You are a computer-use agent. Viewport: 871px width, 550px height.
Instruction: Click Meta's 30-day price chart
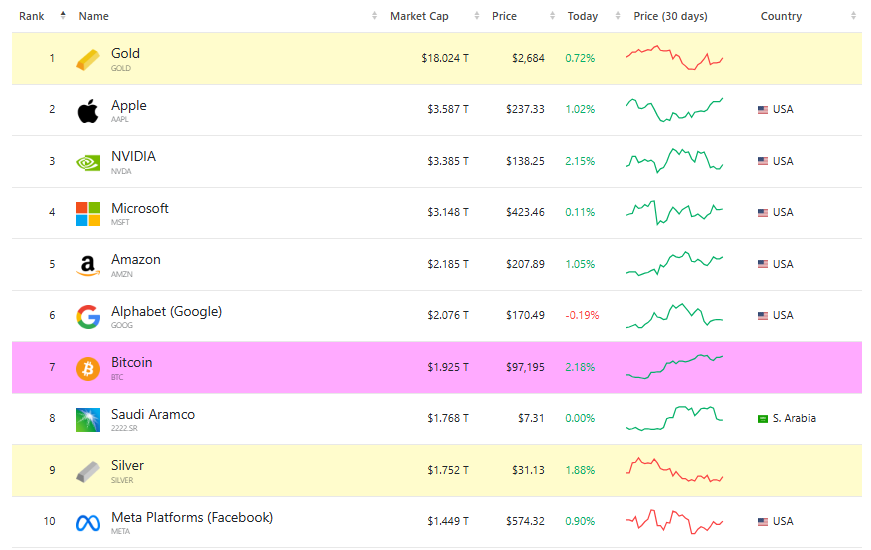pyautogui.click(x=674, y=521)
